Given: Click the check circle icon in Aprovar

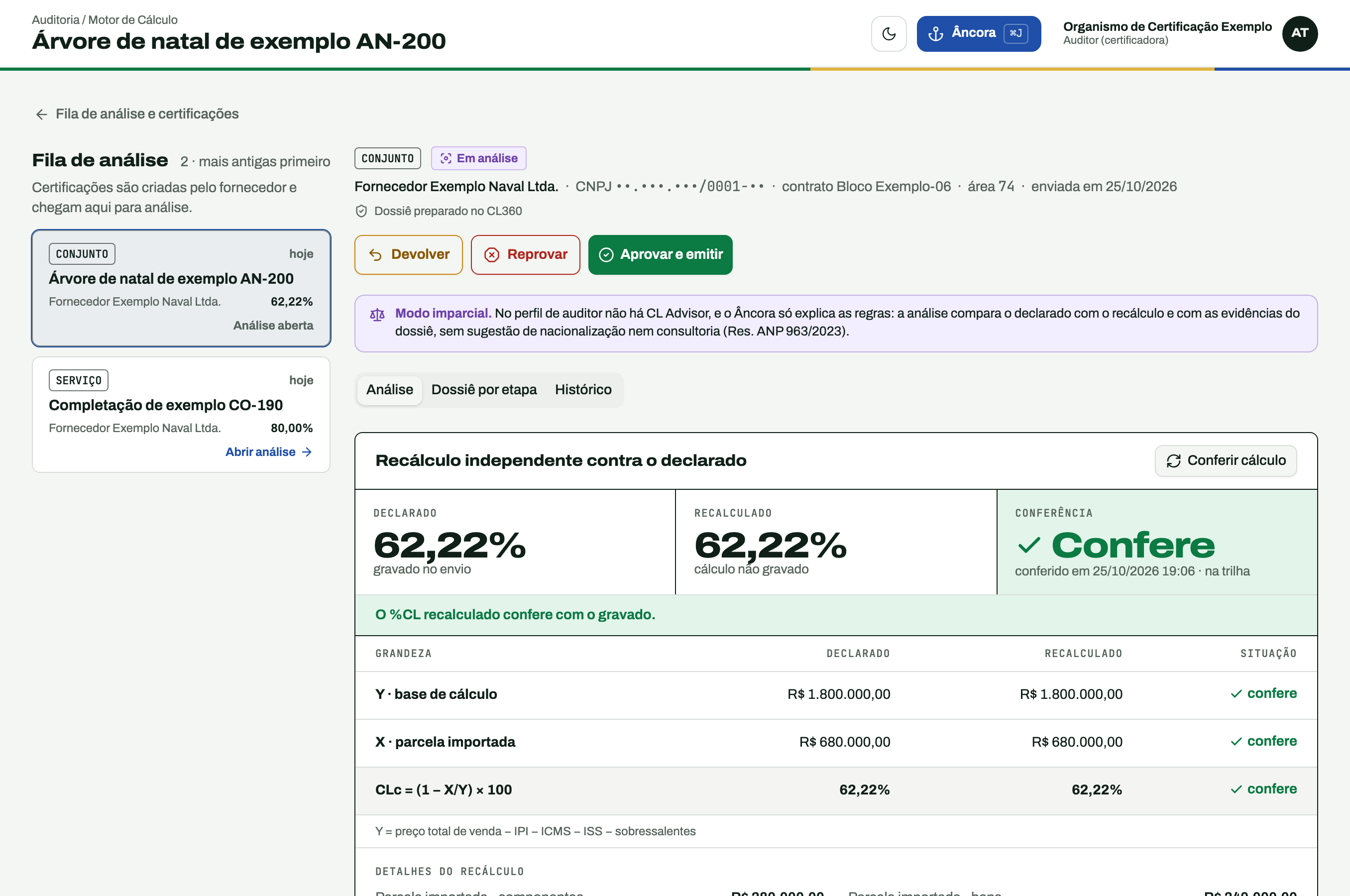Looking at the screenshot, I should (x=606, y=255).
